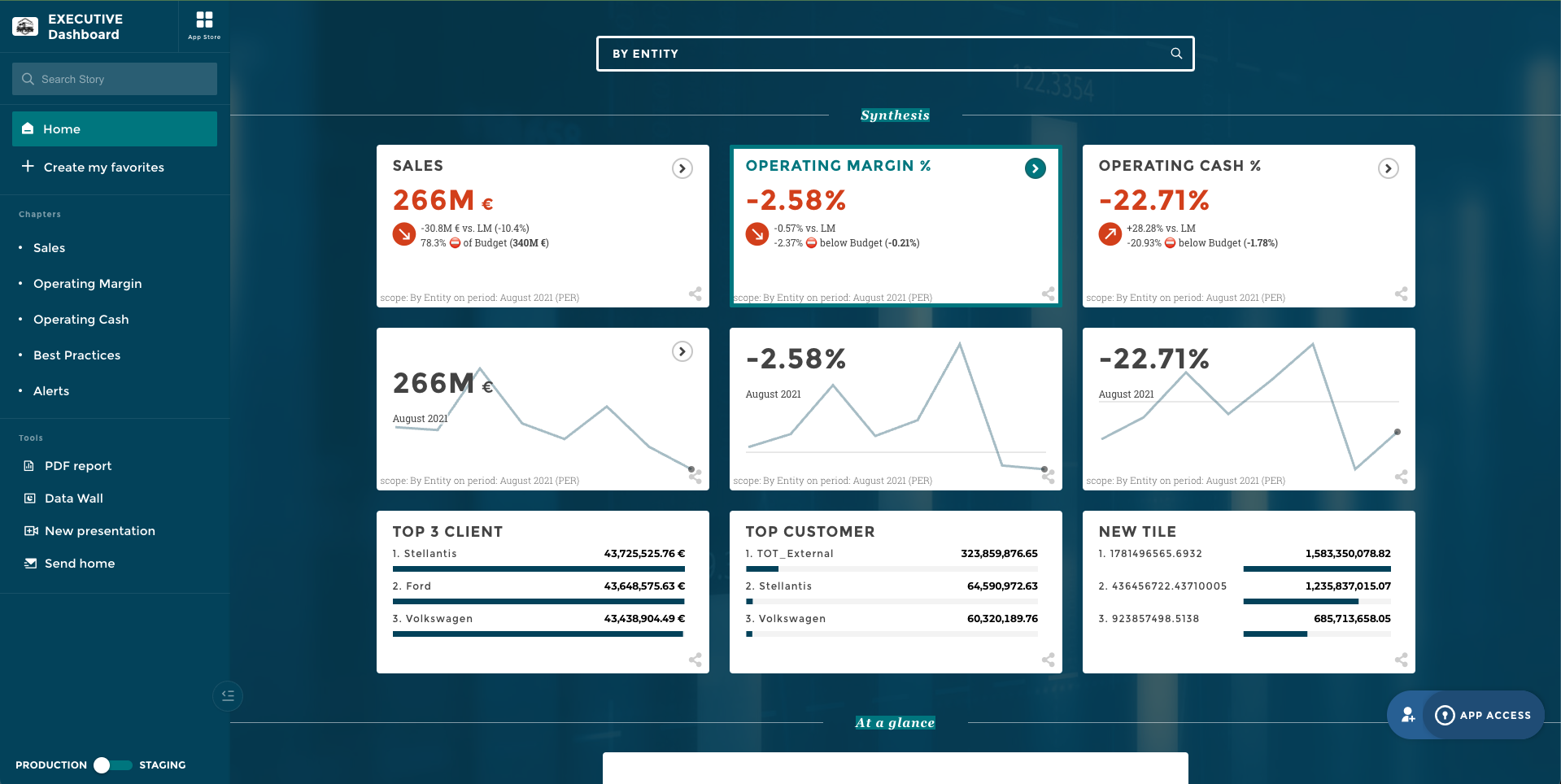
Task: Click the add user icon near App Access
Action: coord(1408,715)
